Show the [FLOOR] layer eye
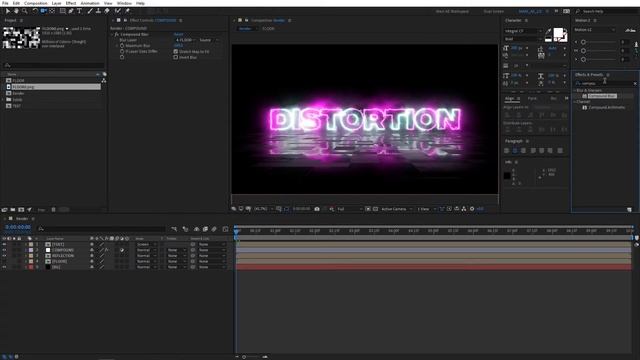Screen dimensions: 640x360 (4, 261)
